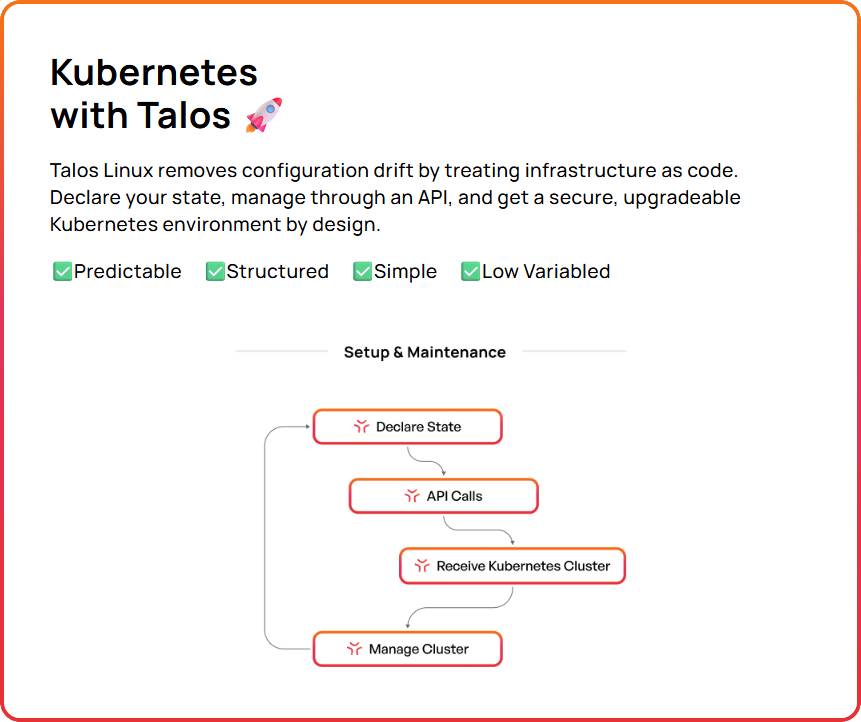The height and width of the screenshot is (722, 861).
Task: Click the loop arrow returning to Declare State
Action: pyautogui.click(x=266, y=538)
